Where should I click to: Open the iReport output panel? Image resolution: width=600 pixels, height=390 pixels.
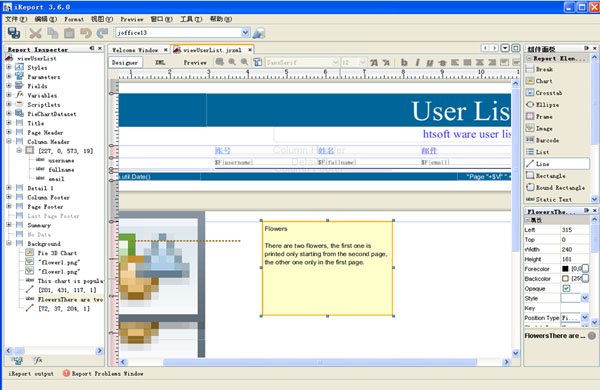pos(31,374)
